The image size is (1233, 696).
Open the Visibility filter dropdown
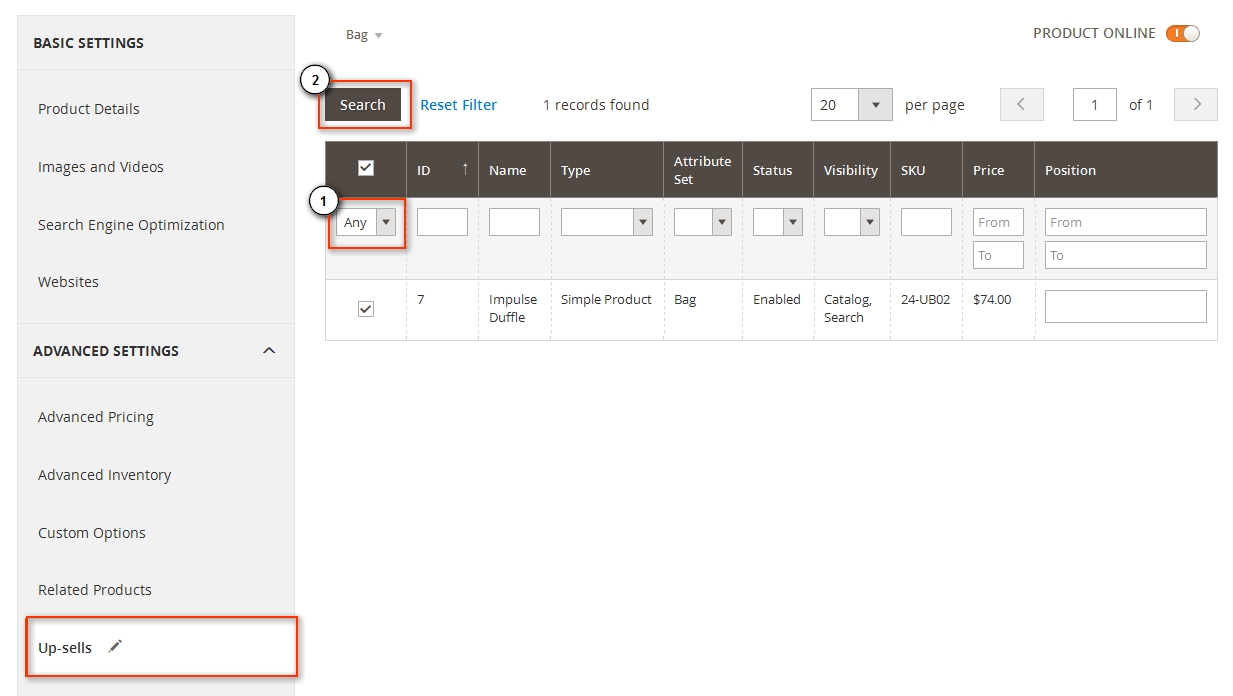[871, 221]
